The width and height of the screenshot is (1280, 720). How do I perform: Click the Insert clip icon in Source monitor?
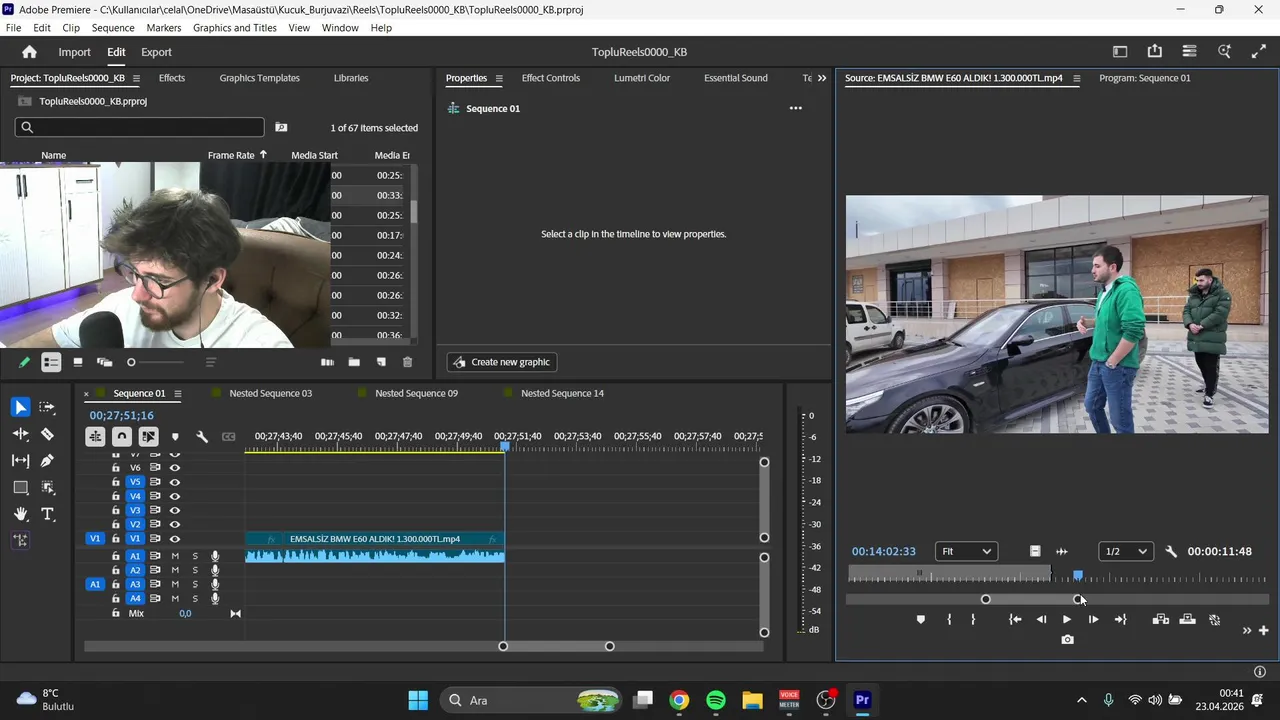(x=1160, y=620)
